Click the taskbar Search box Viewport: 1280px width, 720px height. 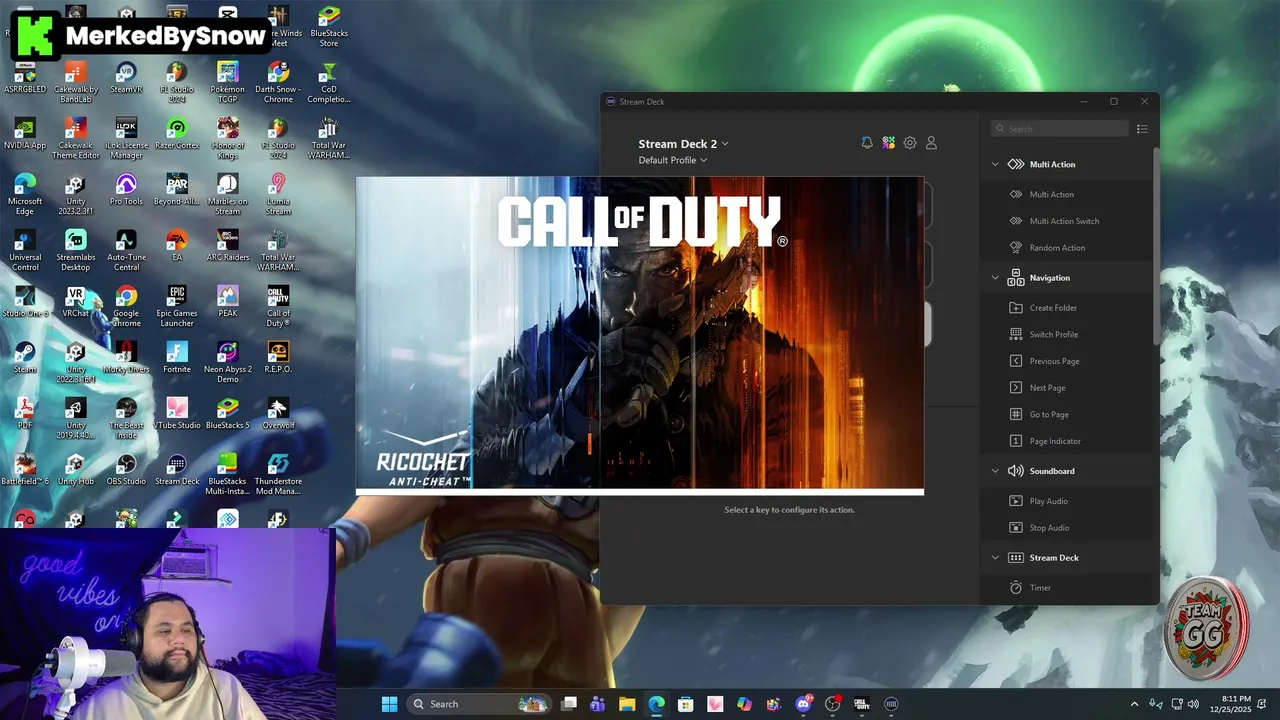pos(479,704)
